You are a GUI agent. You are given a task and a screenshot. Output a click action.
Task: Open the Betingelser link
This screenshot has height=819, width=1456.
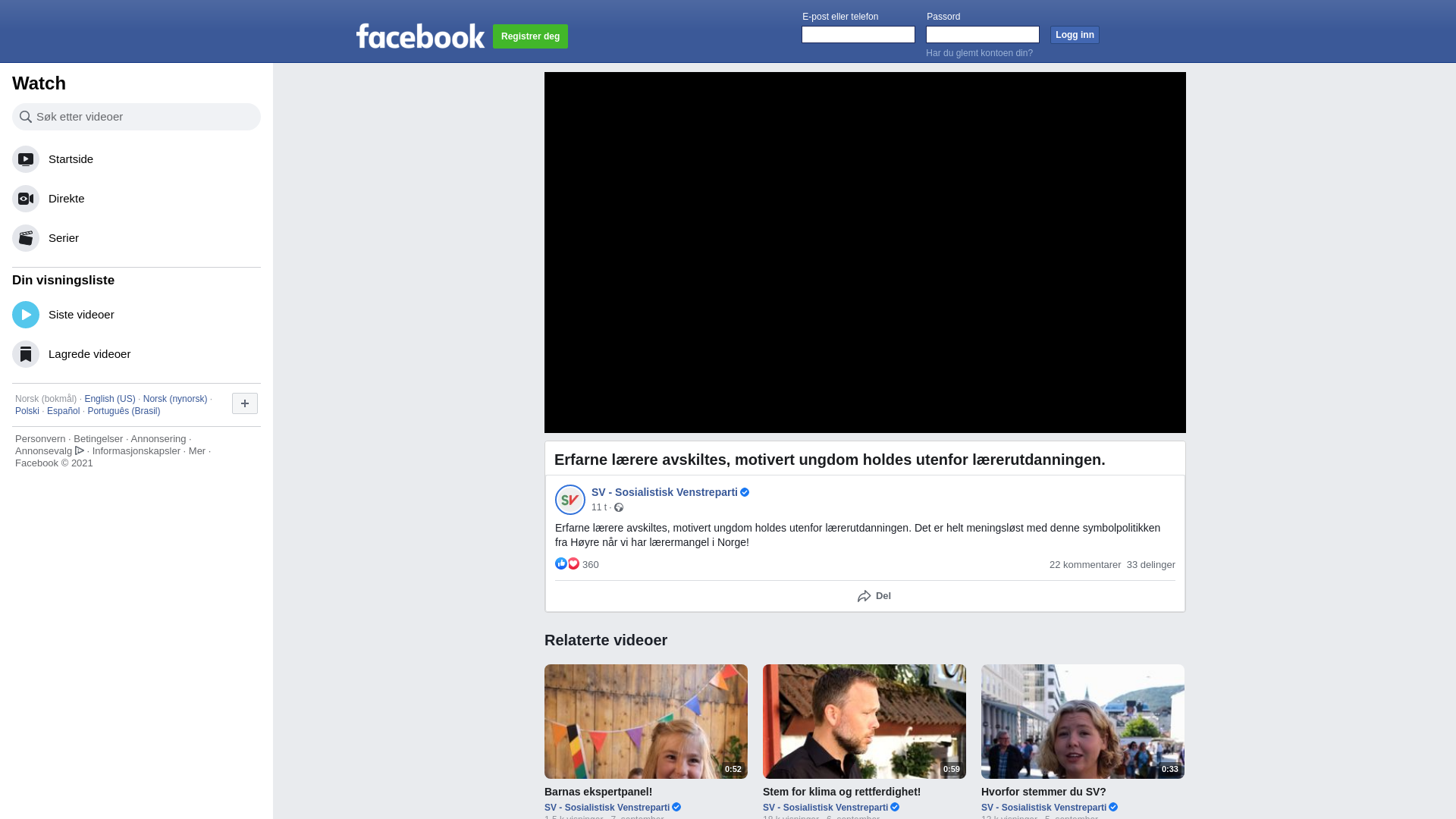point(98,439)
